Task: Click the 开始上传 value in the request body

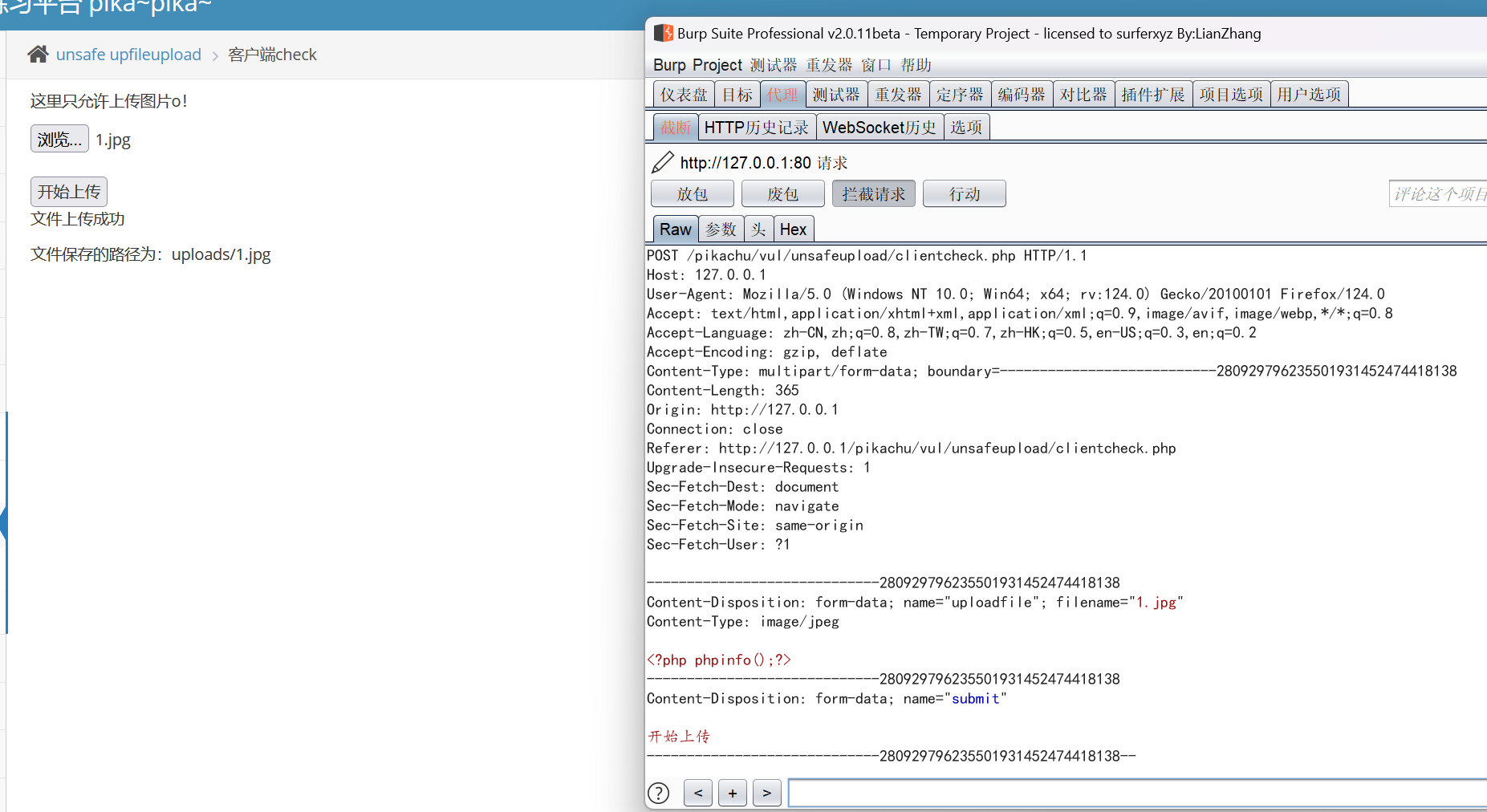Action: point(679,737)
